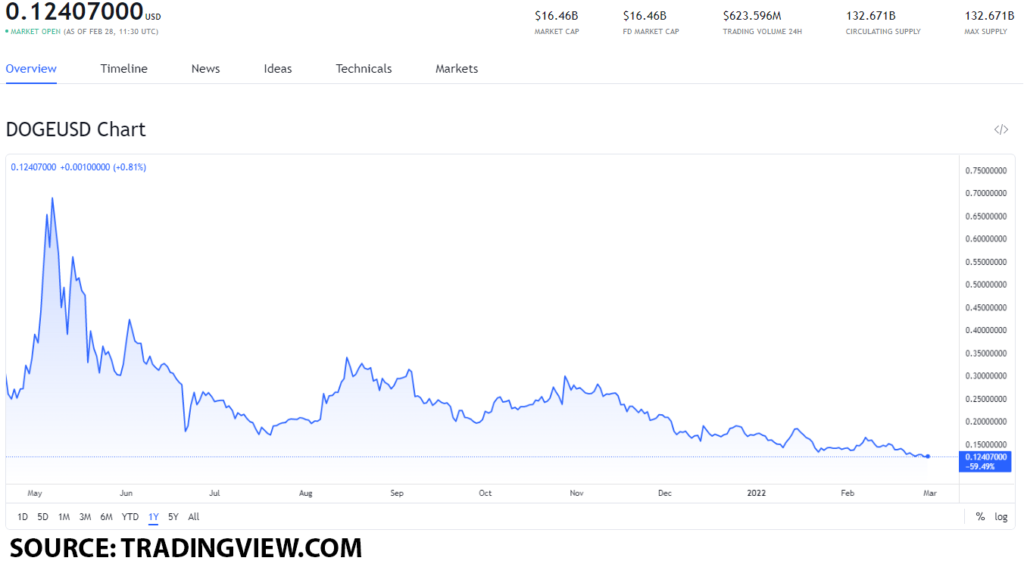Click the Nov label on time axis
The height and width of the screenshot is (564, 1024).
(x=576, y=493)
